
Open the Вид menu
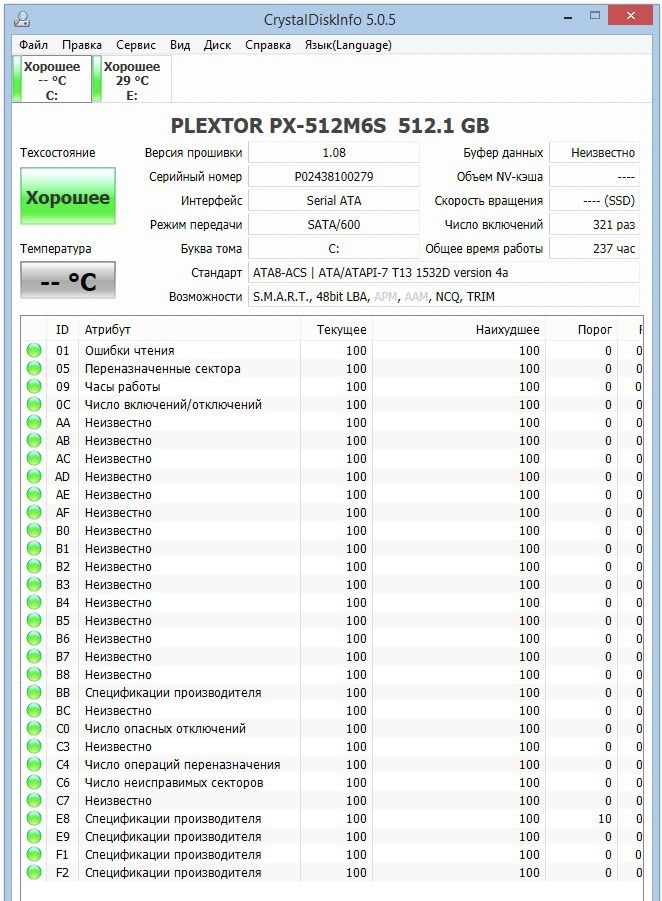[180, 45]
